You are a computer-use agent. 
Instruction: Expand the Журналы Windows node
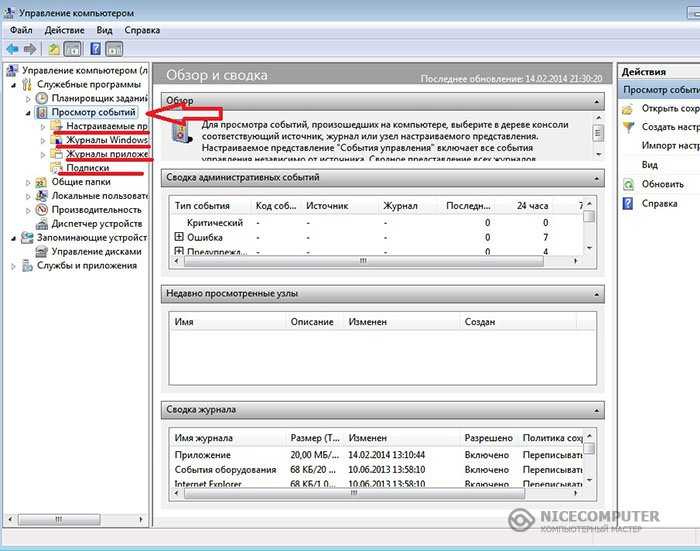43,140
